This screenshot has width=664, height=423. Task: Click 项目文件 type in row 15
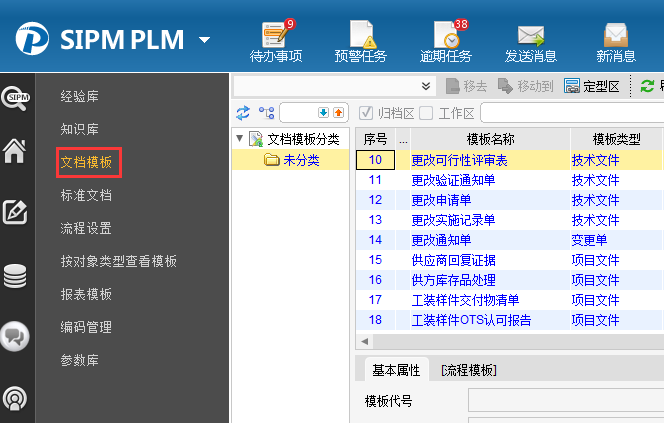(595, 260)
